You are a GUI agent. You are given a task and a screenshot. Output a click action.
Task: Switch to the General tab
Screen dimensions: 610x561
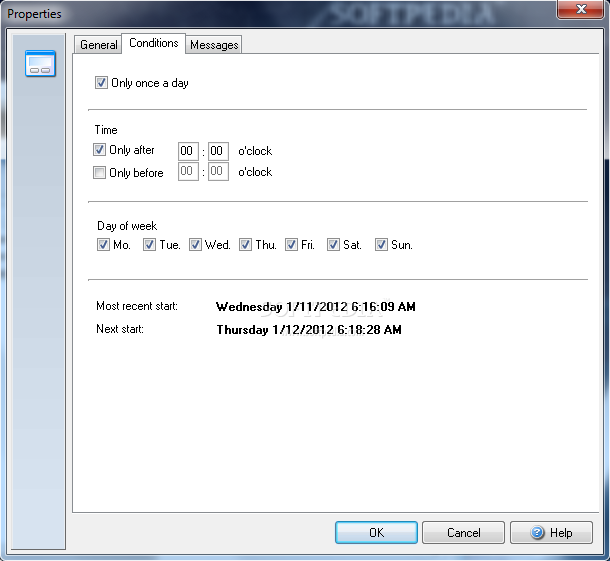coord(98,45)
